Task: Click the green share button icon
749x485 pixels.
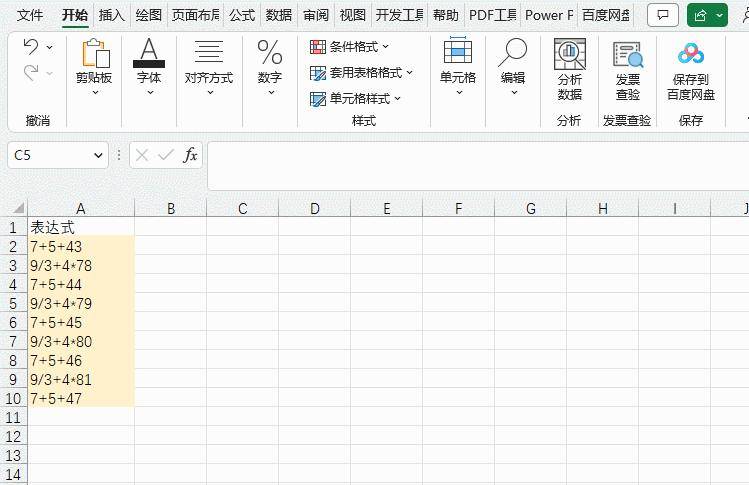Action: [x=700, y=15]
